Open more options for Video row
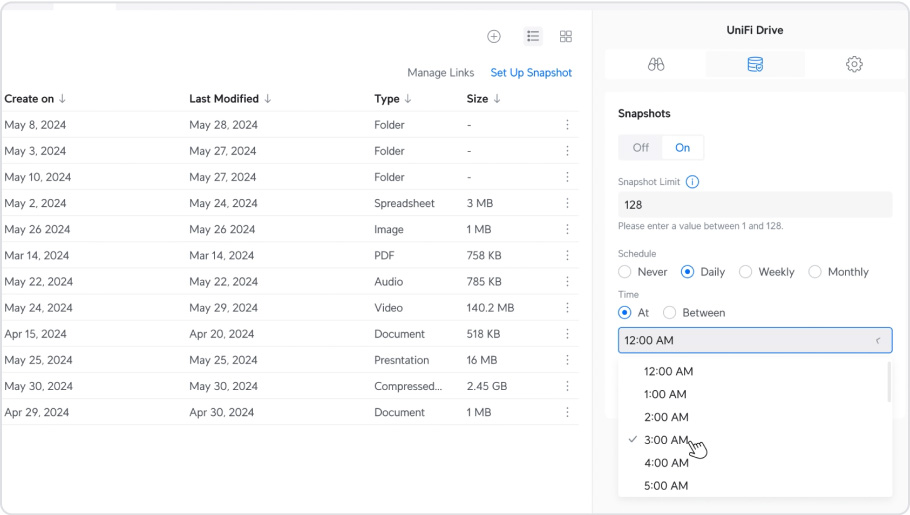The width and height of the screenshot is (910, 515). tap(567, 308)
